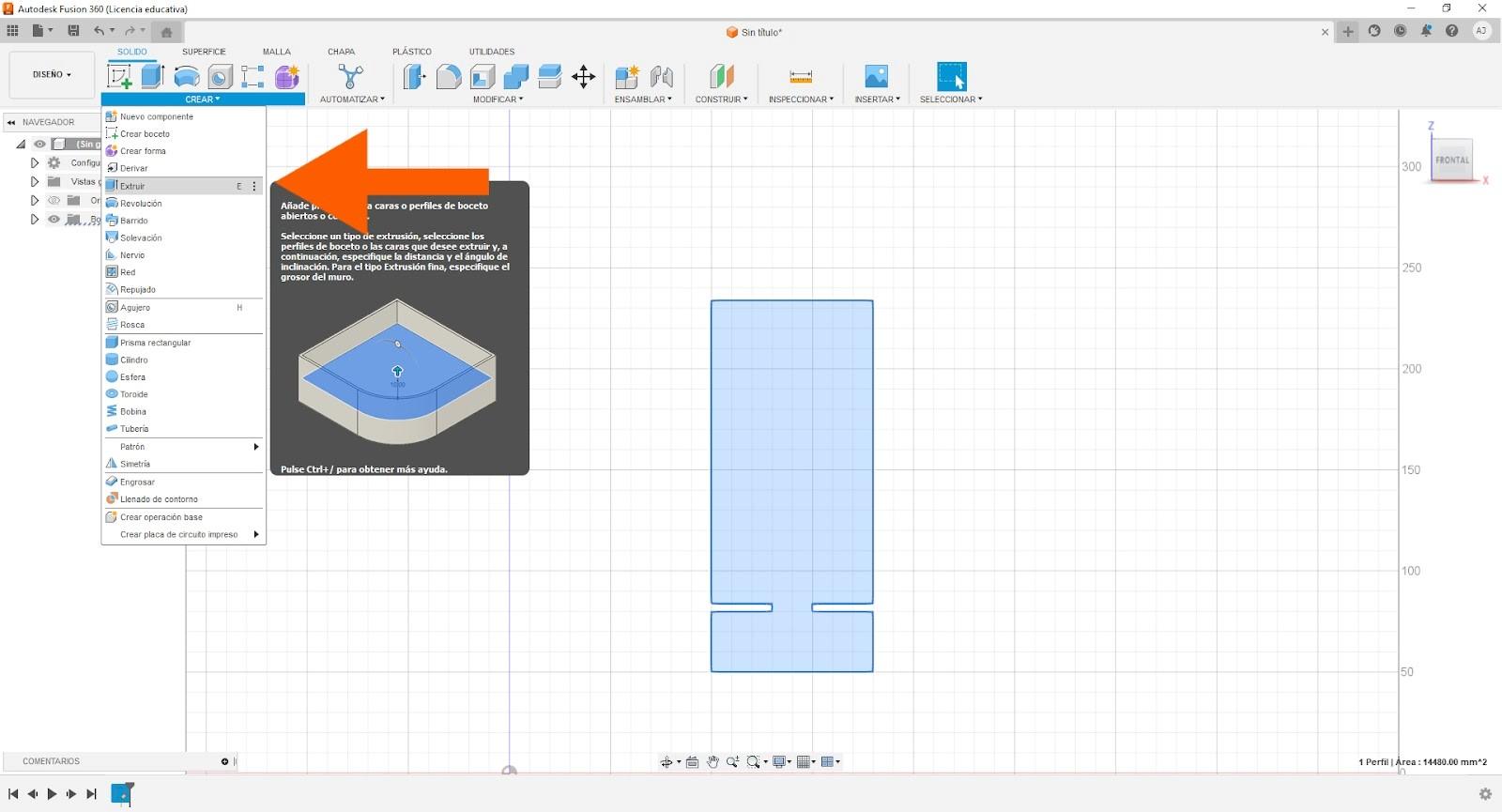Select the Press Pull tool icon
1502x812 pixels.
pyautogui.click(x=414, y=76)
